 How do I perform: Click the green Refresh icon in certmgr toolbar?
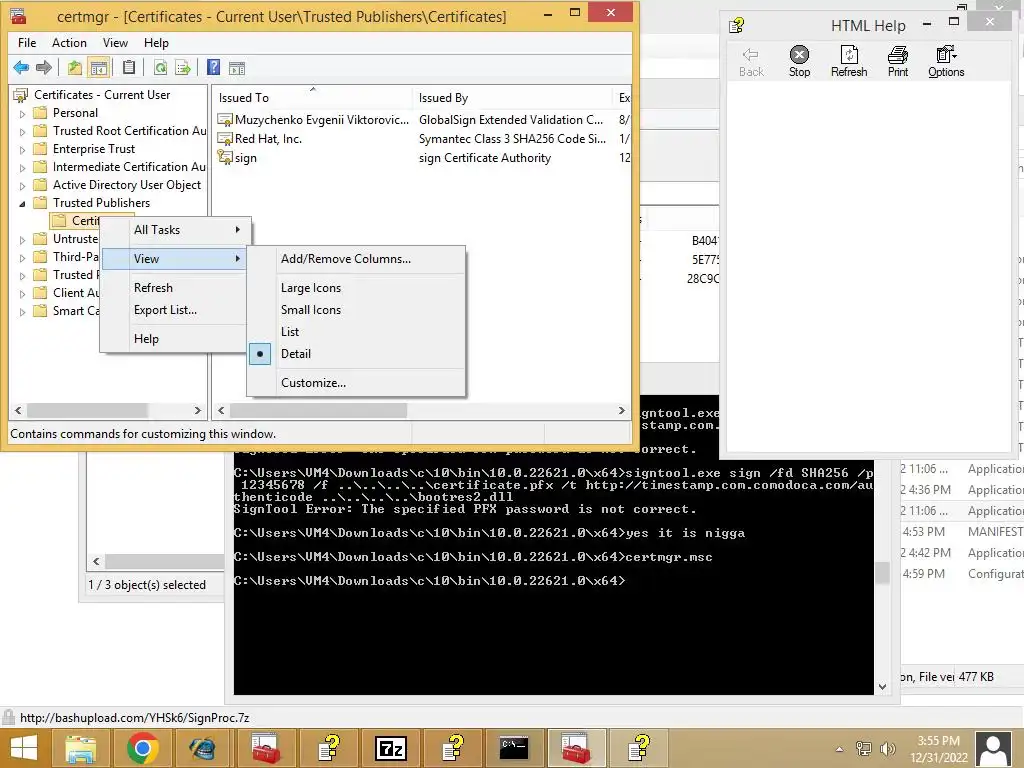coord(160,67)
